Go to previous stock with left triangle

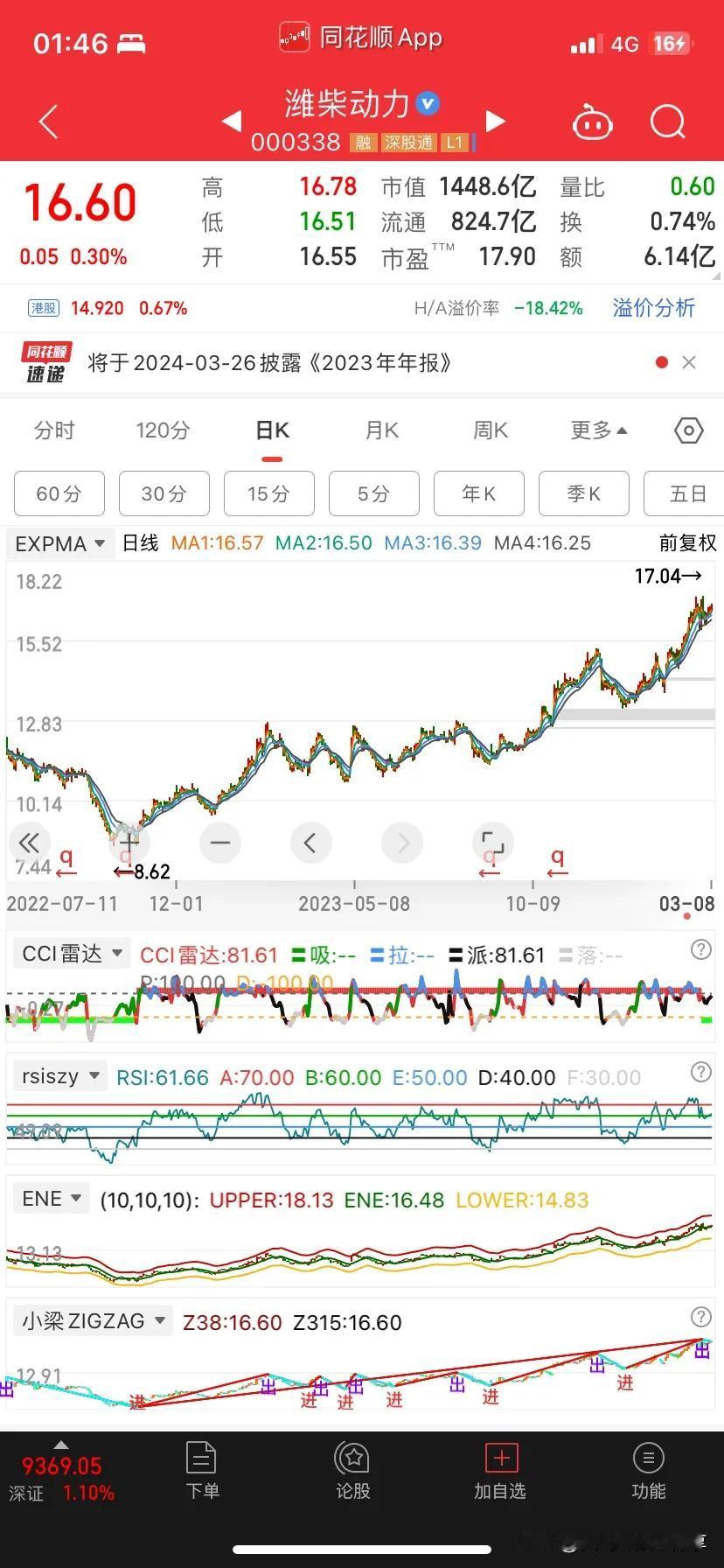[x=233, y=122]
